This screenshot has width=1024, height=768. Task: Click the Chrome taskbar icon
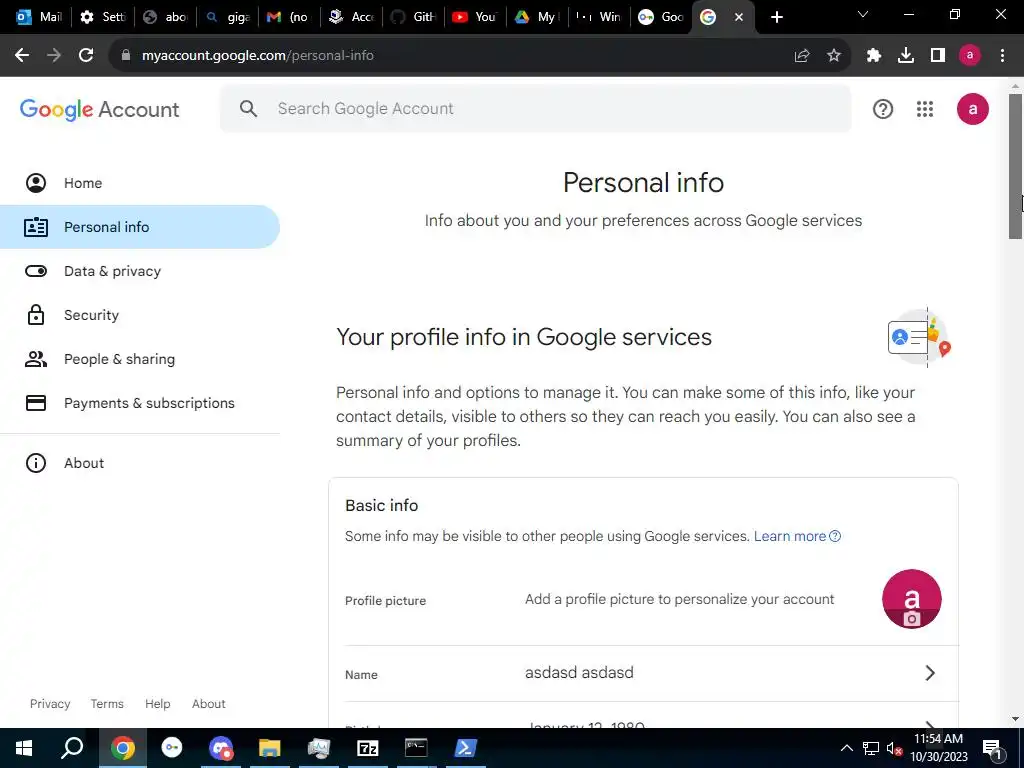[x=123, y=748]
